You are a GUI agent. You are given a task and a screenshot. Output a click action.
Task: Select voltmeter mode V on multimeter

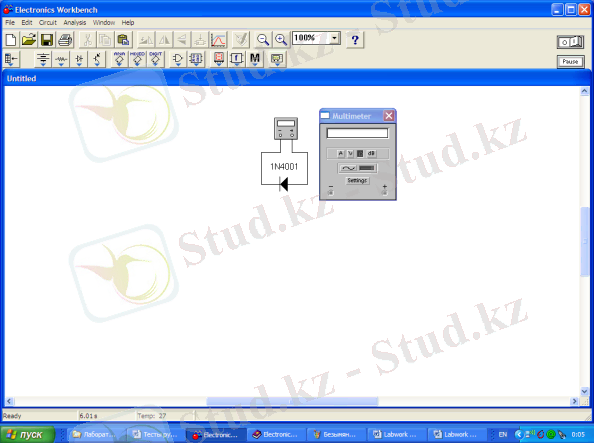pos(350,153)
